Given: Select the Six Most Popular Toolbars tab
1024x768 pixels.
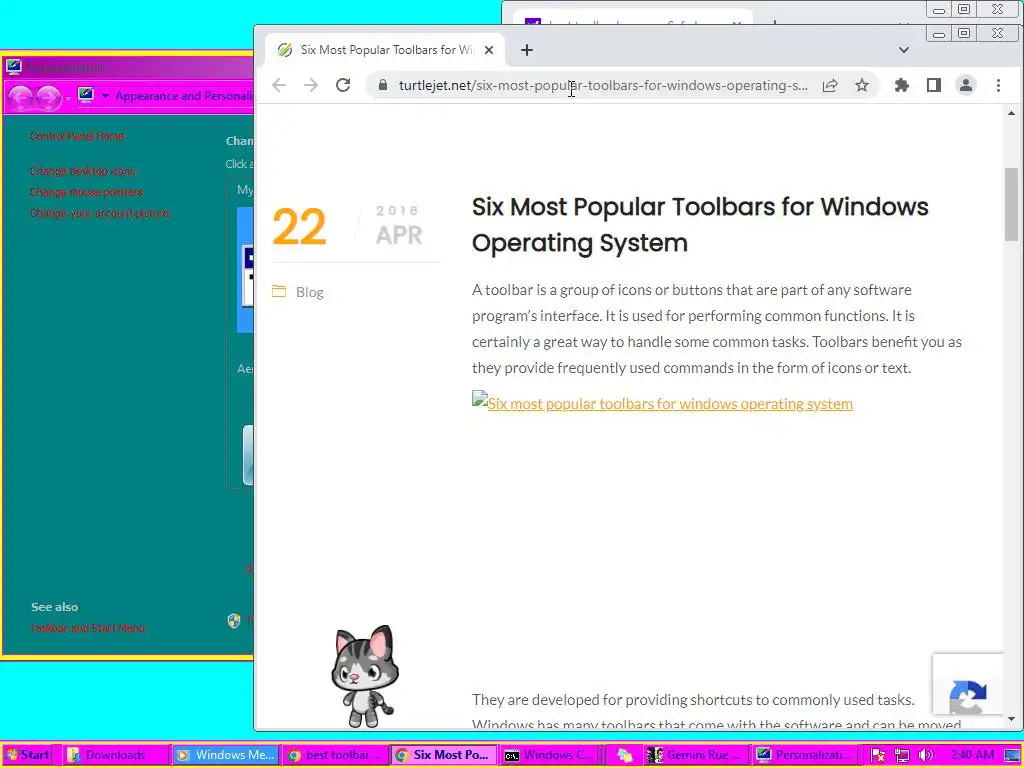Looking at the screenshot, I should pyautogui.click(x=385, y=50).
